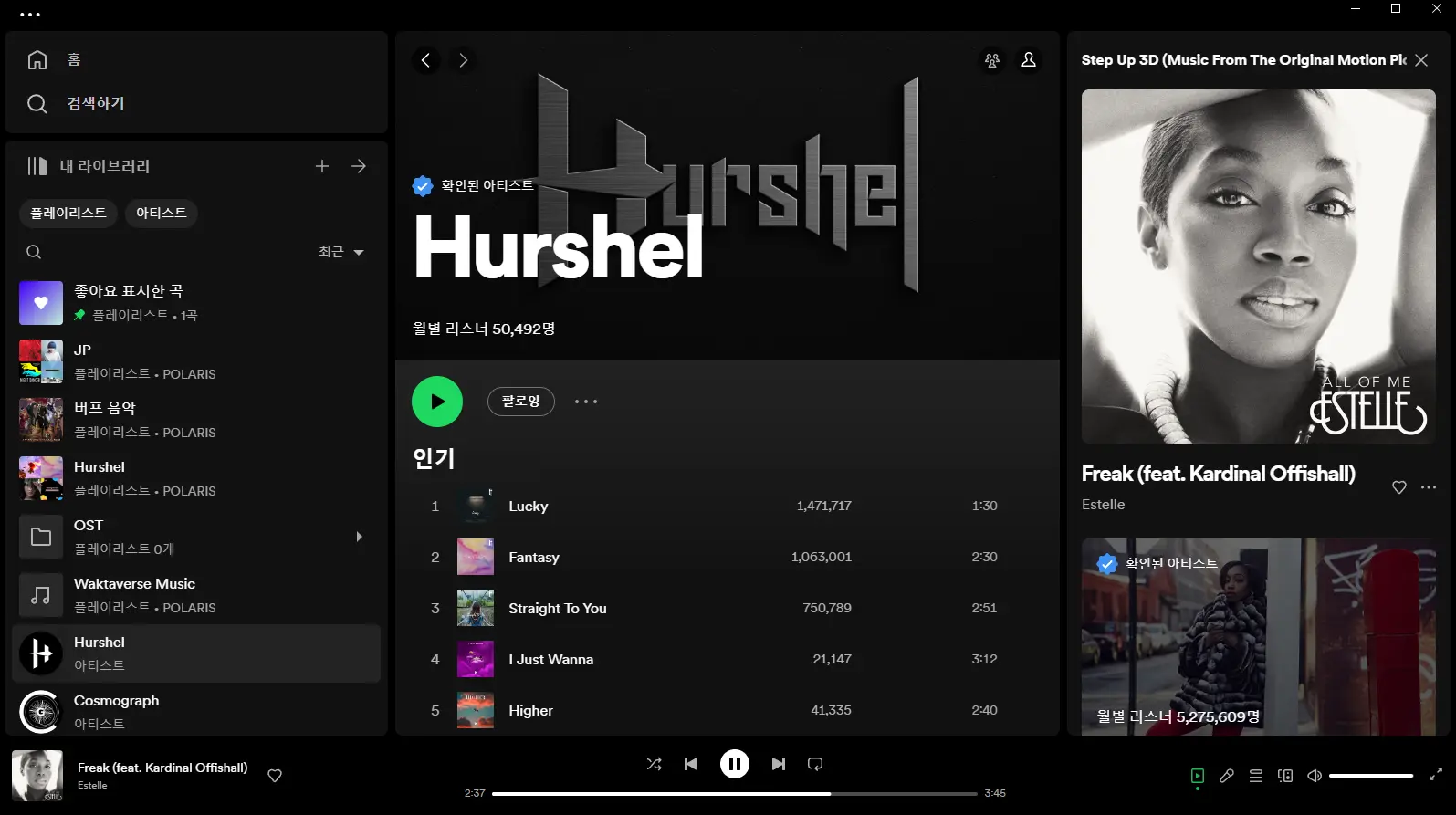Pause the current song
Viewport: 1456px width, 815px height.
click(x=735, y=764)
